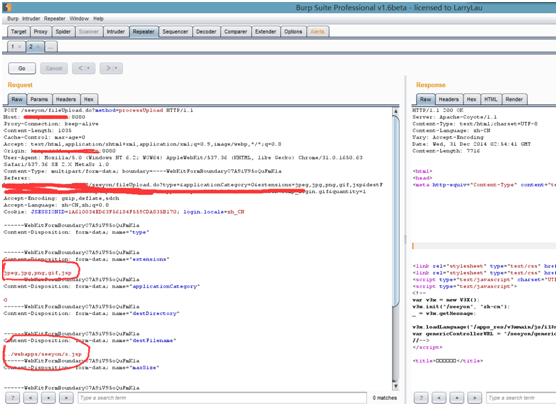Select the Response Render tab

click(x=514, y=99)
